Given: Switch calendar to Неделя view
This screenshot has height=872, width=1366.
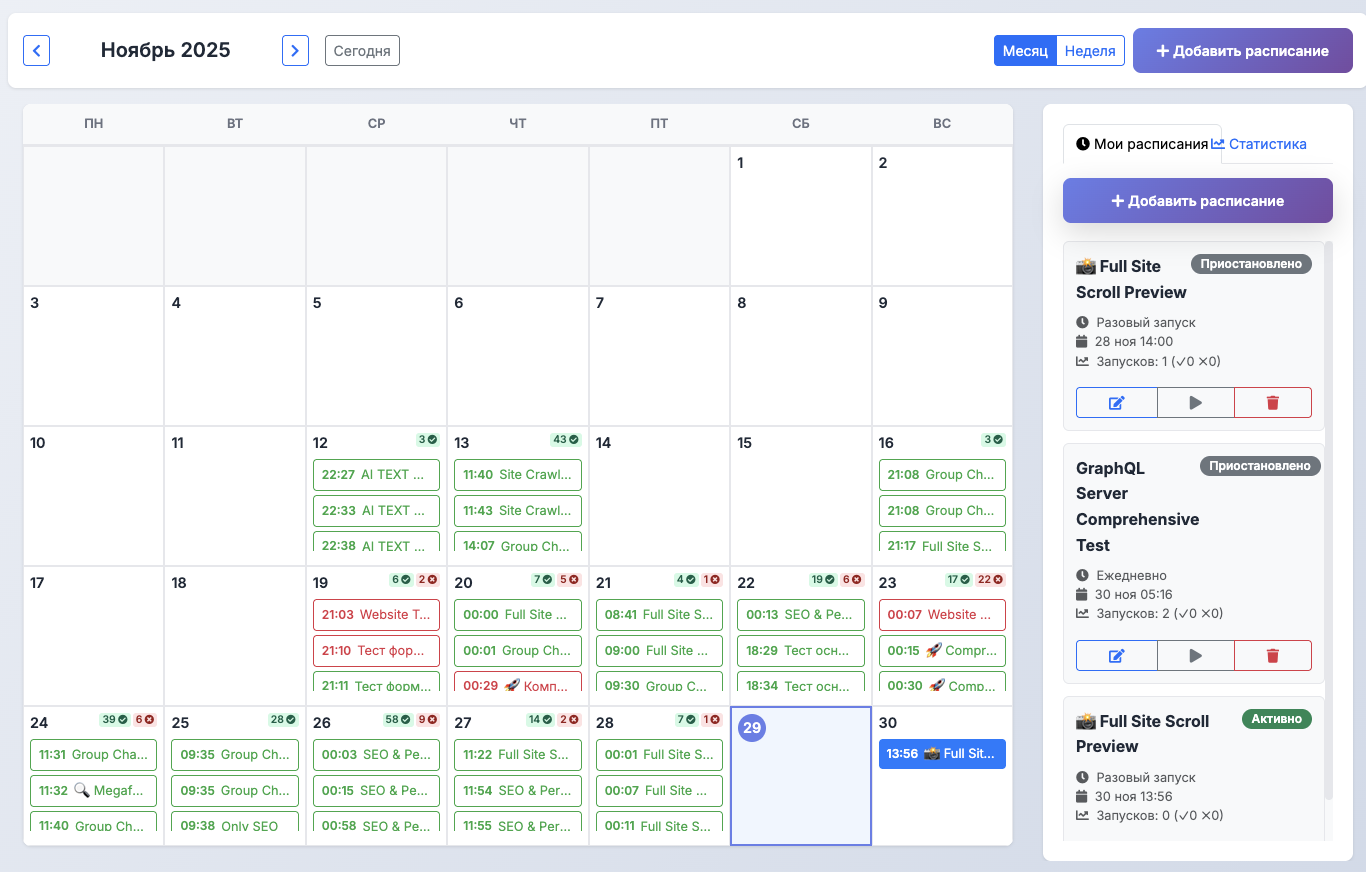Looking at the screenshot, I should point(1090,51).
